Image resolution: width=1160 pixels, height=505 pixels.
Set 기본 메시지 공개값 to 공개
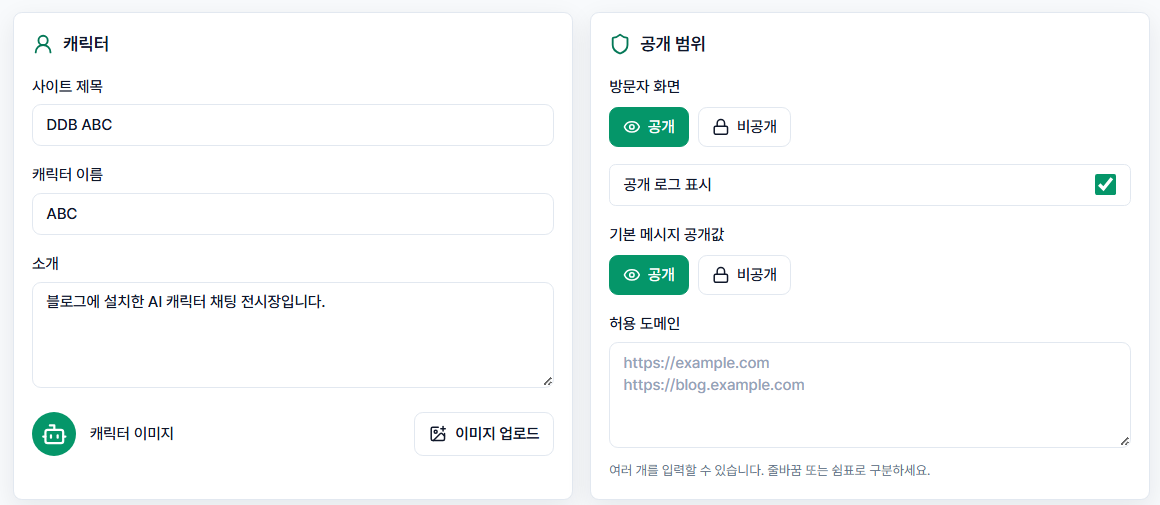(x=649, y=275)
